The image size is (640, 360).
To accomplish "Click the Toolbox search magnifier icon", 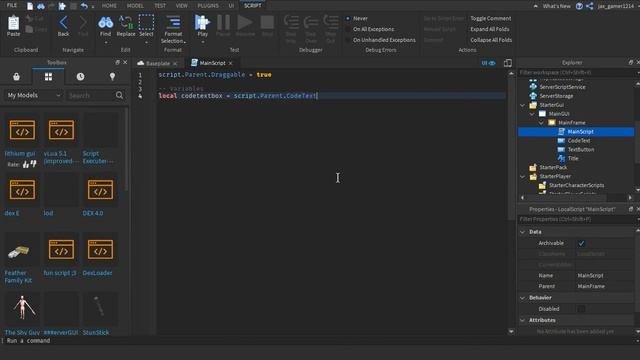I will [119, 95].
